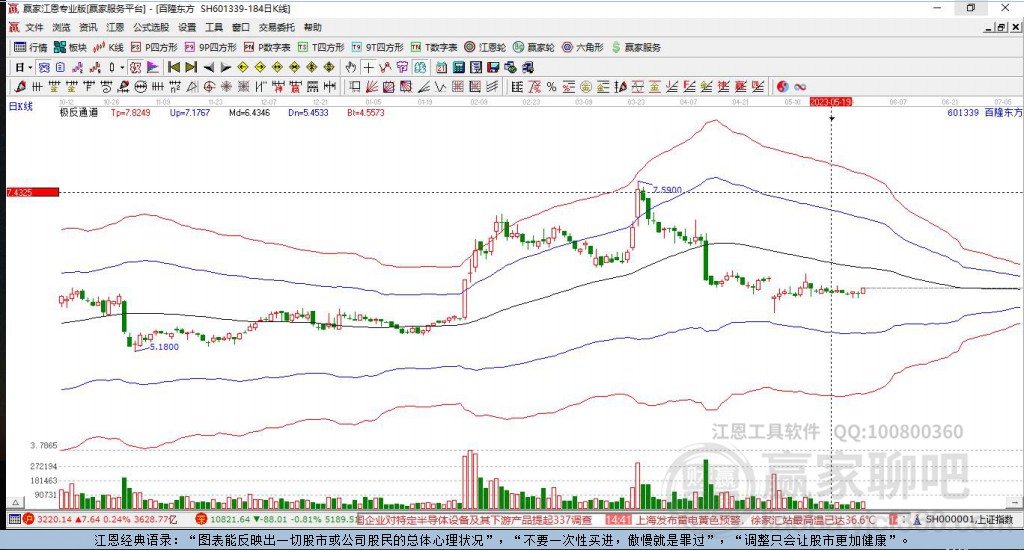Click the yin-yang icon

pos(782,86)
